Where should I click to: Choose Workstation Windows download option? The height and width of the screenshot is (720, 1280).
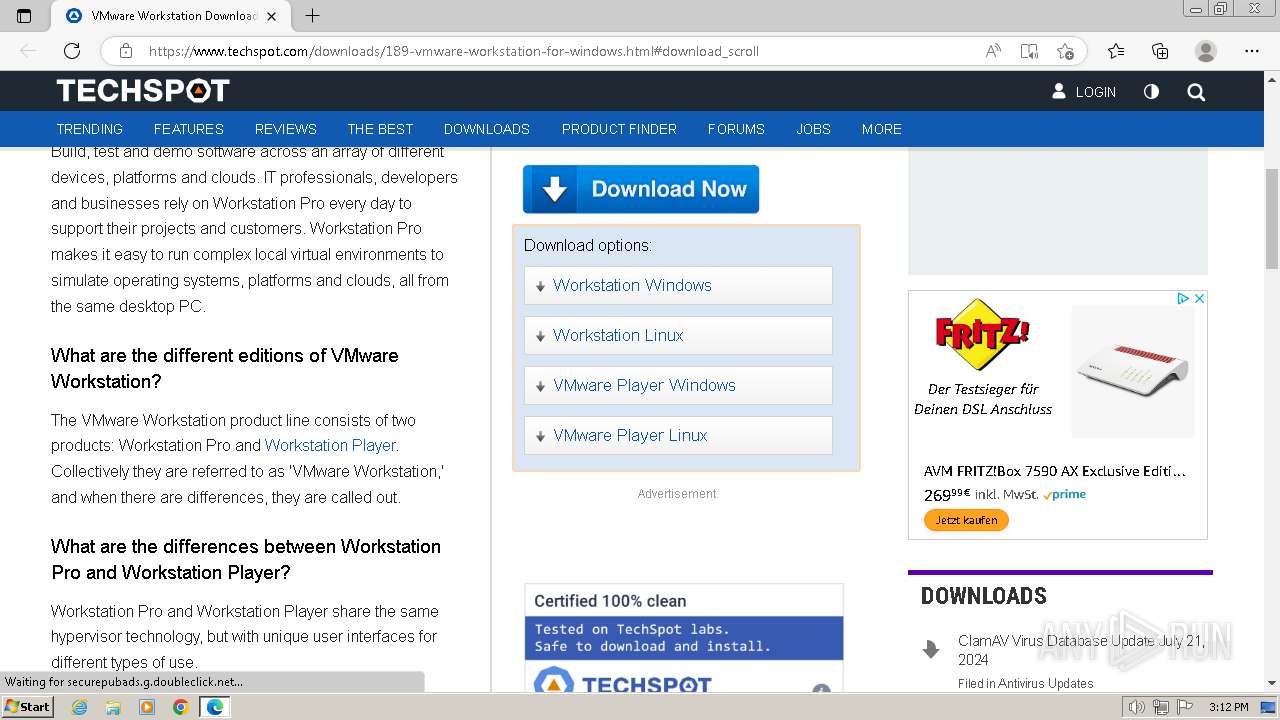tap(678, 285)
